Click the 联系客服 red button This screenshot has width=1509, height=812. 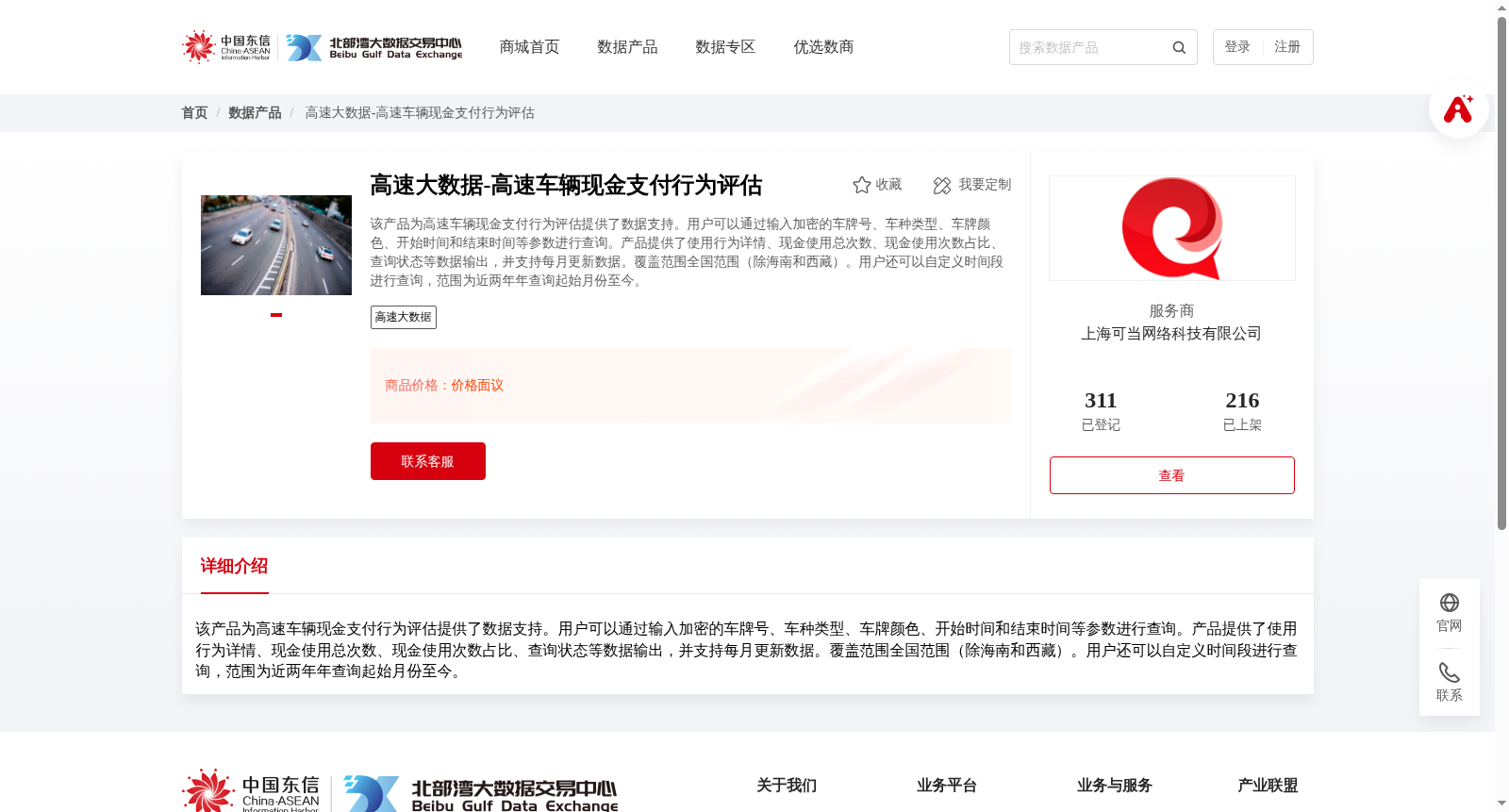click(428, 461)
